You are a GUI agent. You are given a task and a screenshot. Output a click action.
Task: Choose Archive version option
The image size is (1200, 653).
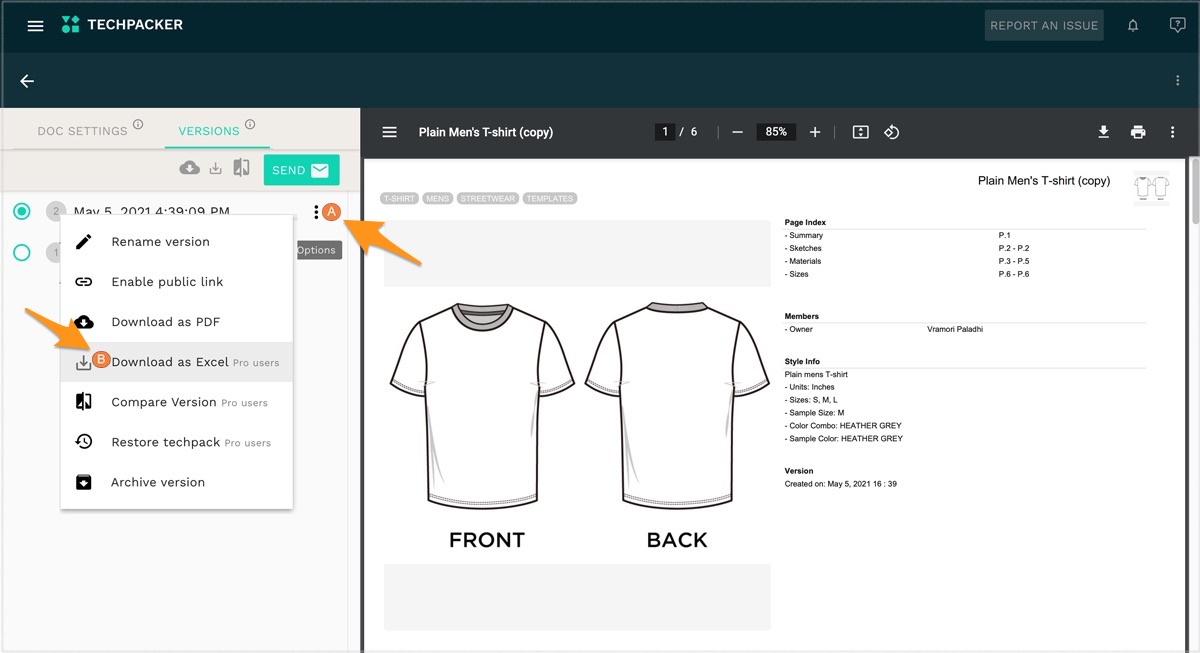click(177, 482)
